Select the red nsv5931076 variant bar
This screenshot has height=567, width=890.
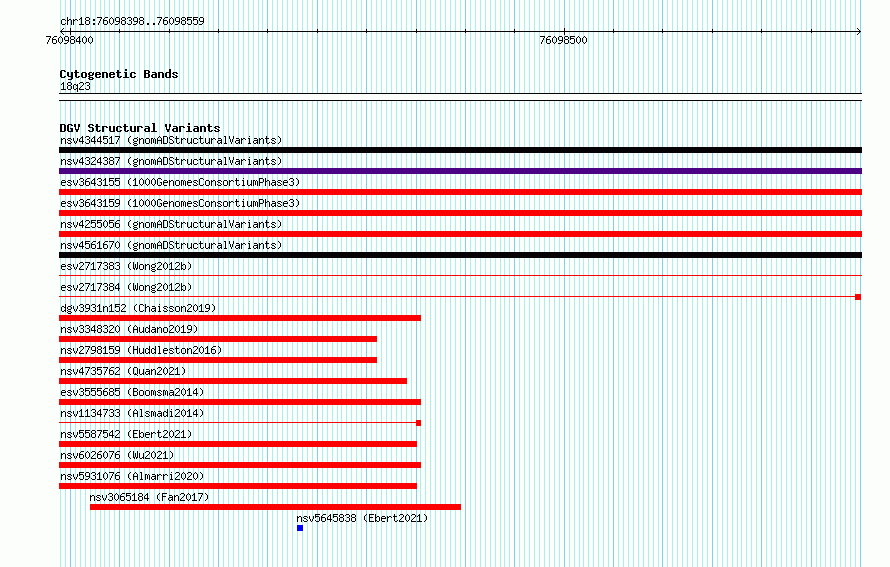(x=238, y=486)
